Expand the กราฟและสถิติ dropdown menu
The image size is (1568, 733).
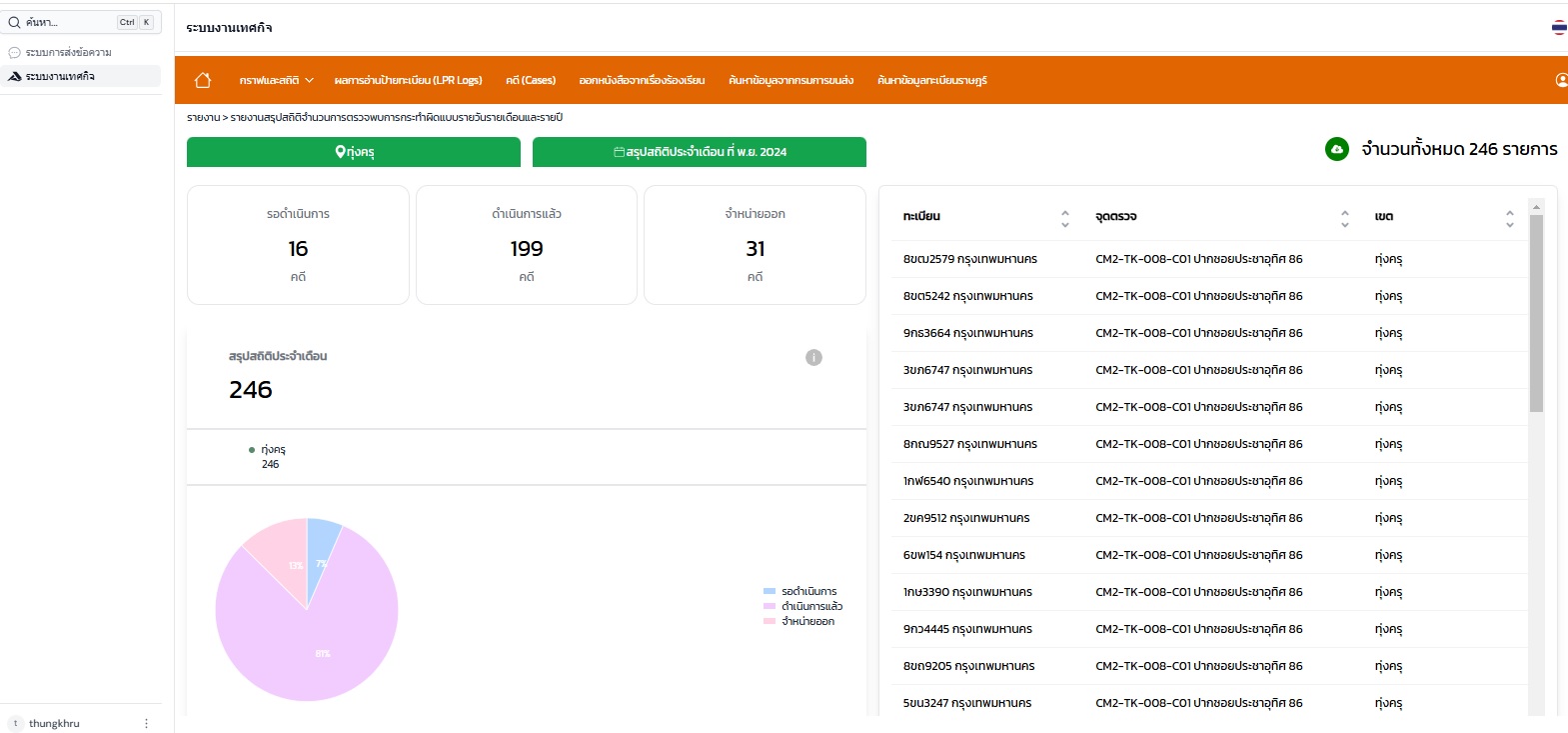point(276,80)
